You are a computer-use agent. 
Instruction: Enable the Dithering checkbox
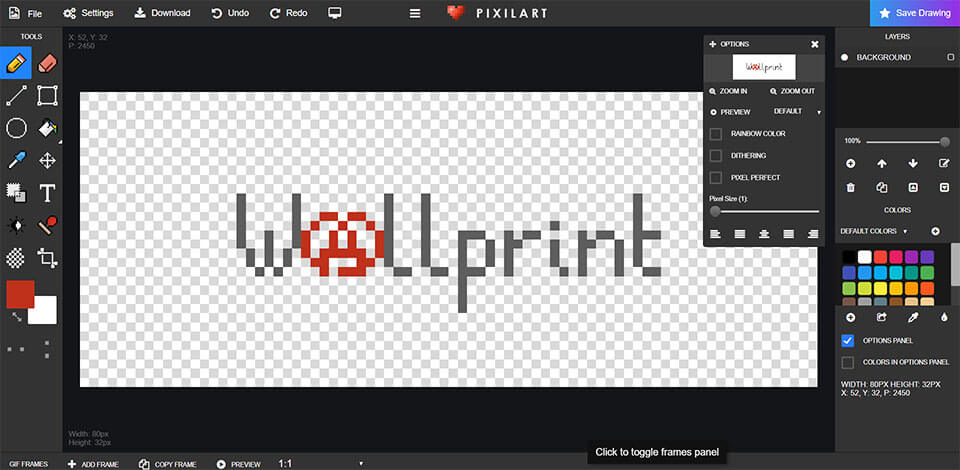715,155
